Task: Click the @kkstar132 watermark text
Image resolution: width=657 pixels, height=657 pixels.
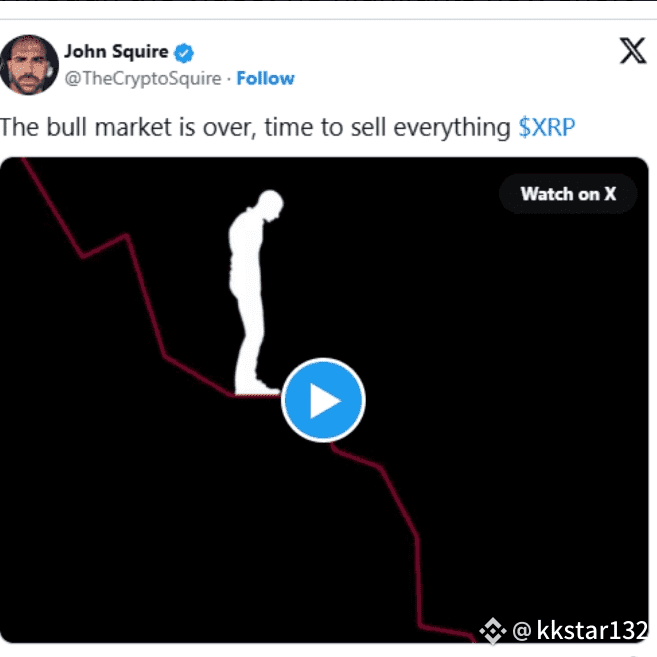Action: pos(580,630)
